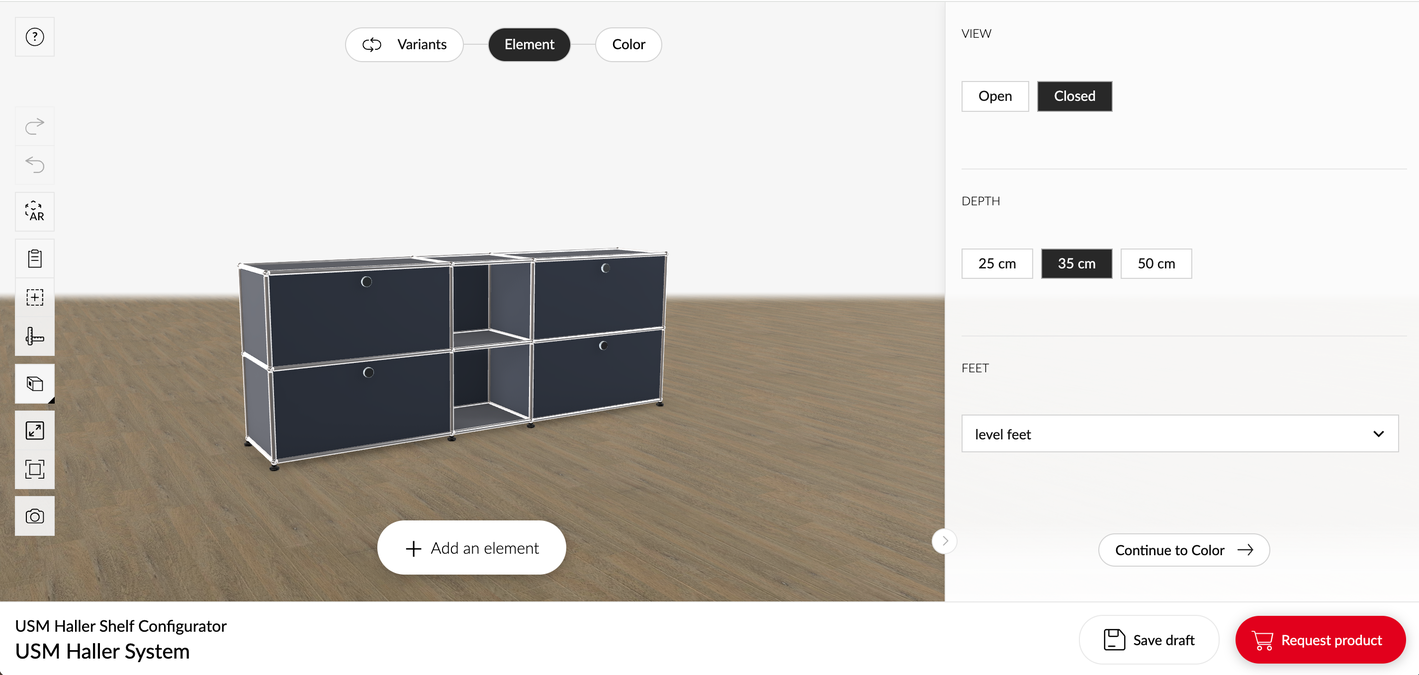Open the level feet dropdown
The height and width of the screenshot is (675, 1419).
tap(1180, 433)
